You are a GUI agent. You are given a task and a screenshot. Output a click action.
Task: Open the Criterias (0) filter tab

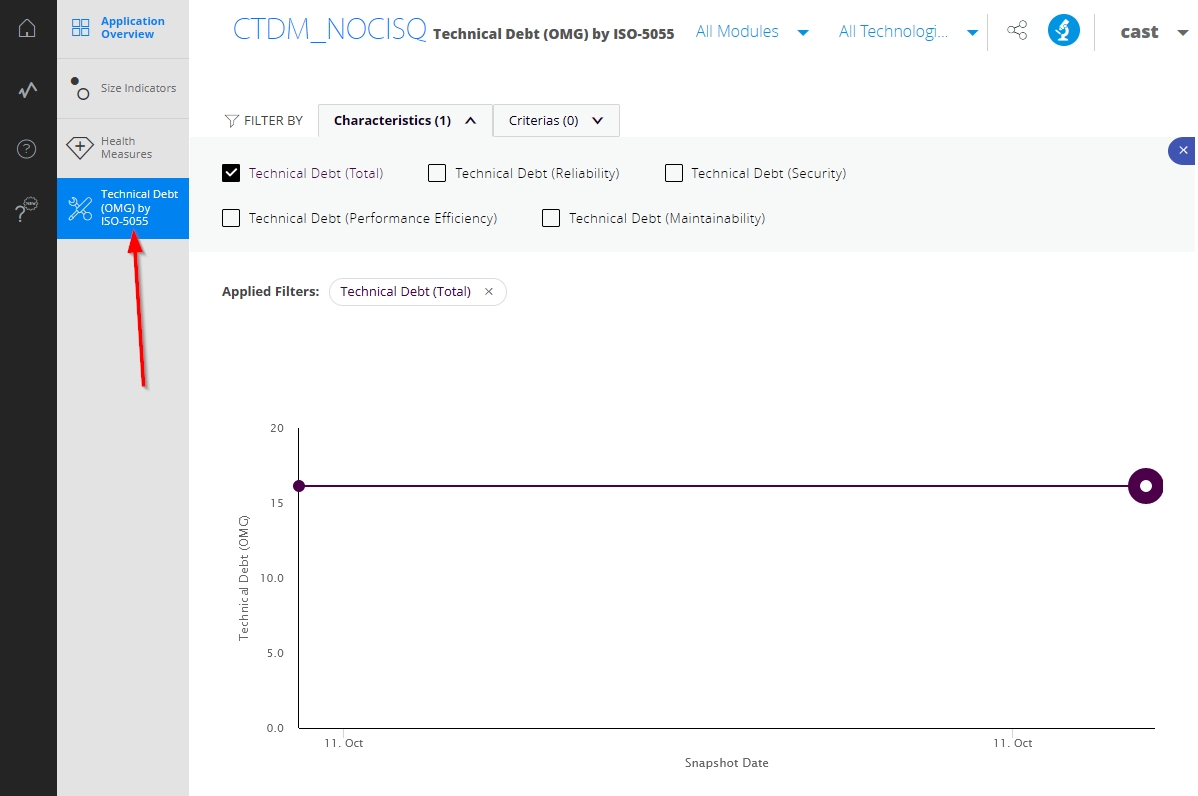pos(556,121)
